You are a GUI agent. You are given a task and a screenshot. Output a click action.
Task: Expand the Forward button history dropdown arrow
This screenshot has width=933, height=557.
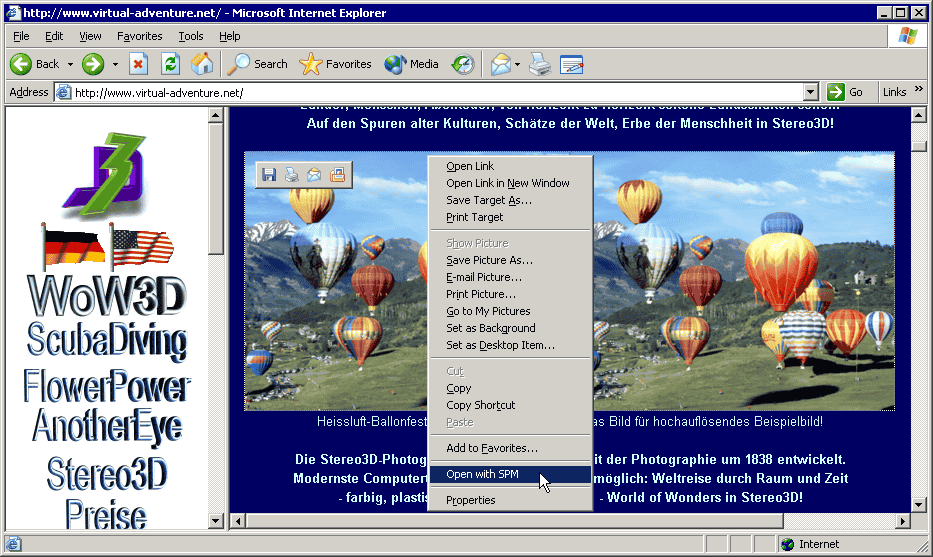coord(115,64)
